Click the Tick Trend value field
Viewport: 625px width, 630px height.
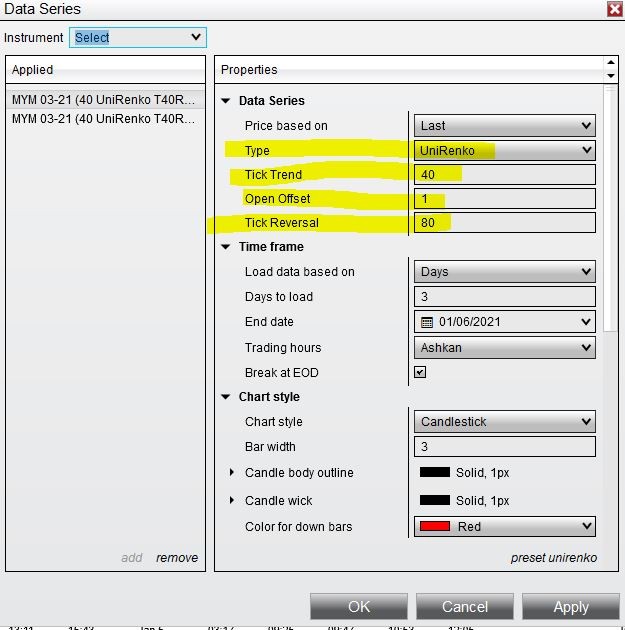[504, 174]
